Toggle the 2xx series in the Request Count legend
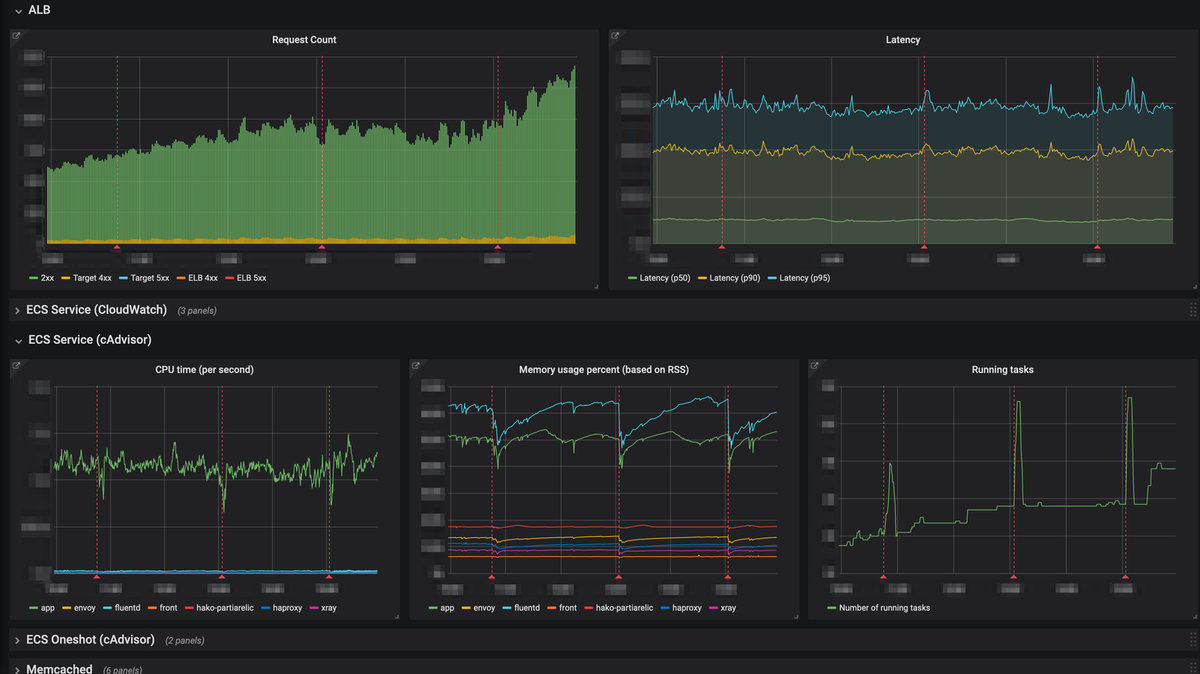 coord(47,277)
